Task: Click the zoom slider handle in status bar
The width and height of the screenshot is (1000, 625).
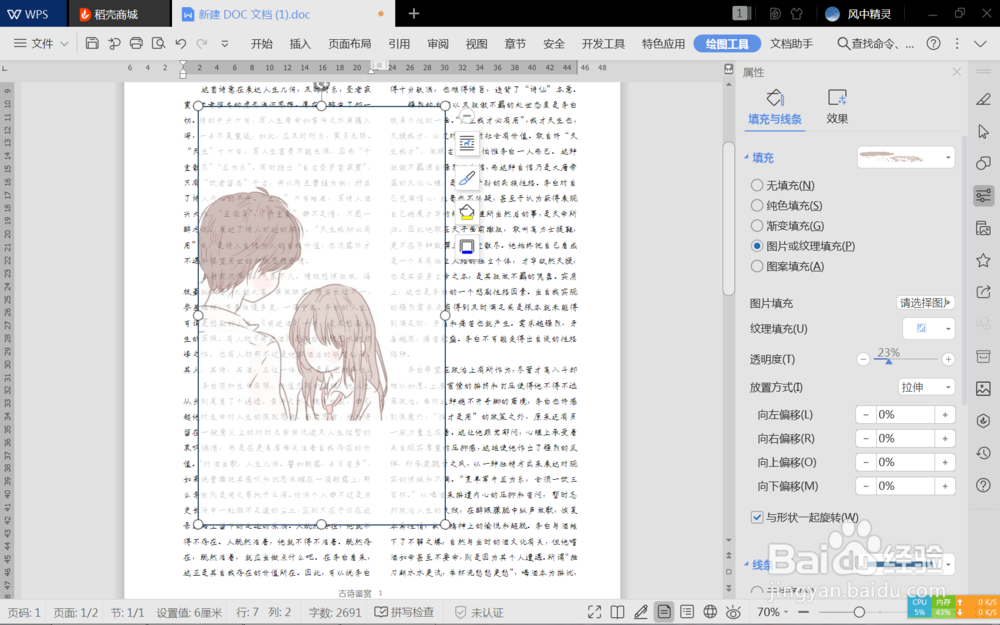Action: point(859,612)
